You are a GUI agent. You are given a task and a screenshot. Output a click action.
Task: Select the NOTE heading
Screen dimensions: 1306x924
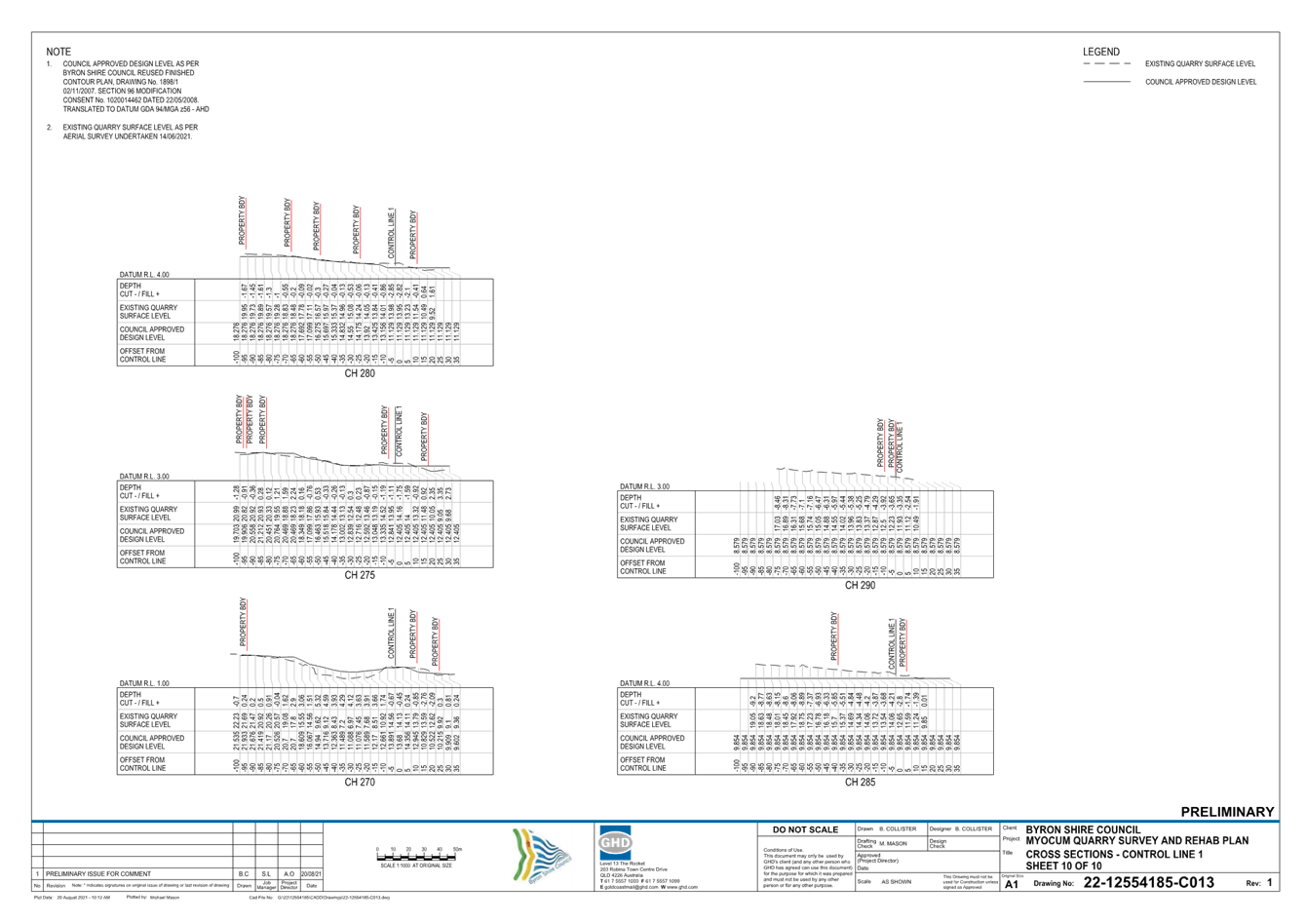point(58,52)
